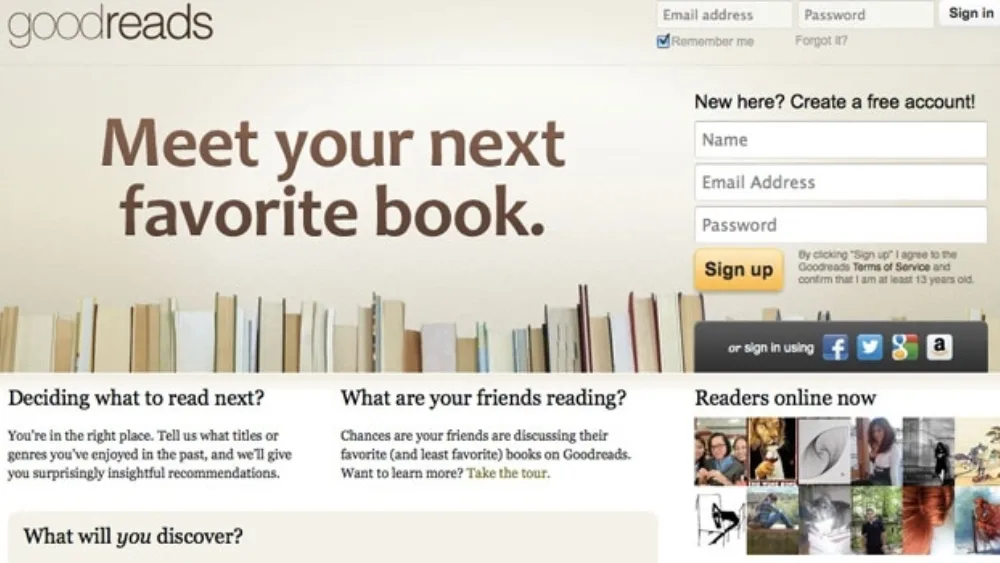
Task: Sign in using the Facebook icon
Action: [x=835, y=347]
